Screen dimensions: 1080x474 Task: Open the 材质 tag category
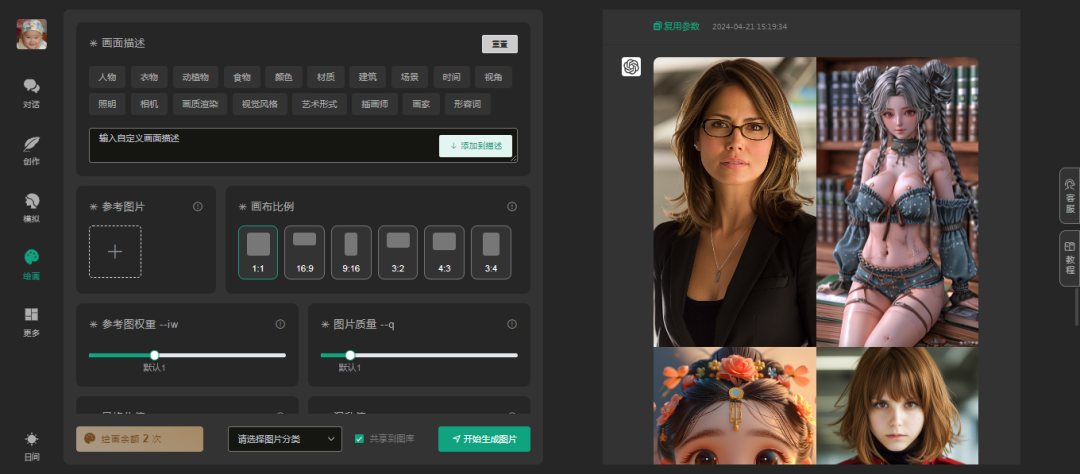click(x=326, y=77)
